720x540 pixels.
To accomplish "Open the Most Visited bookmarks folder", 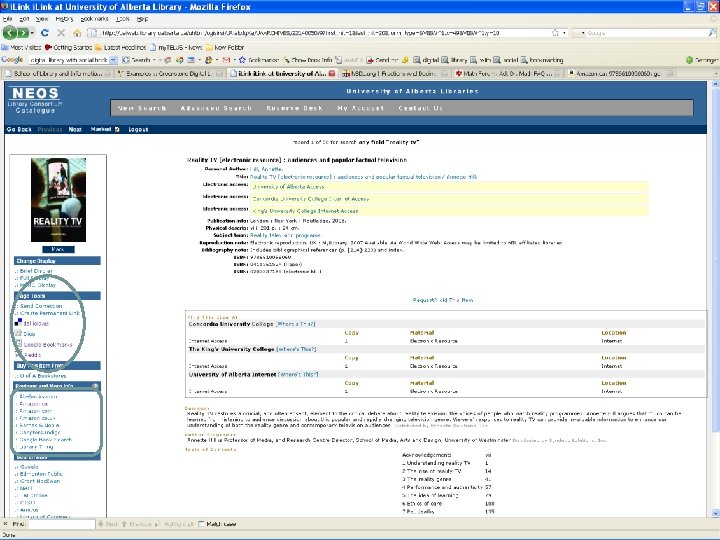I will click(22, 47).
